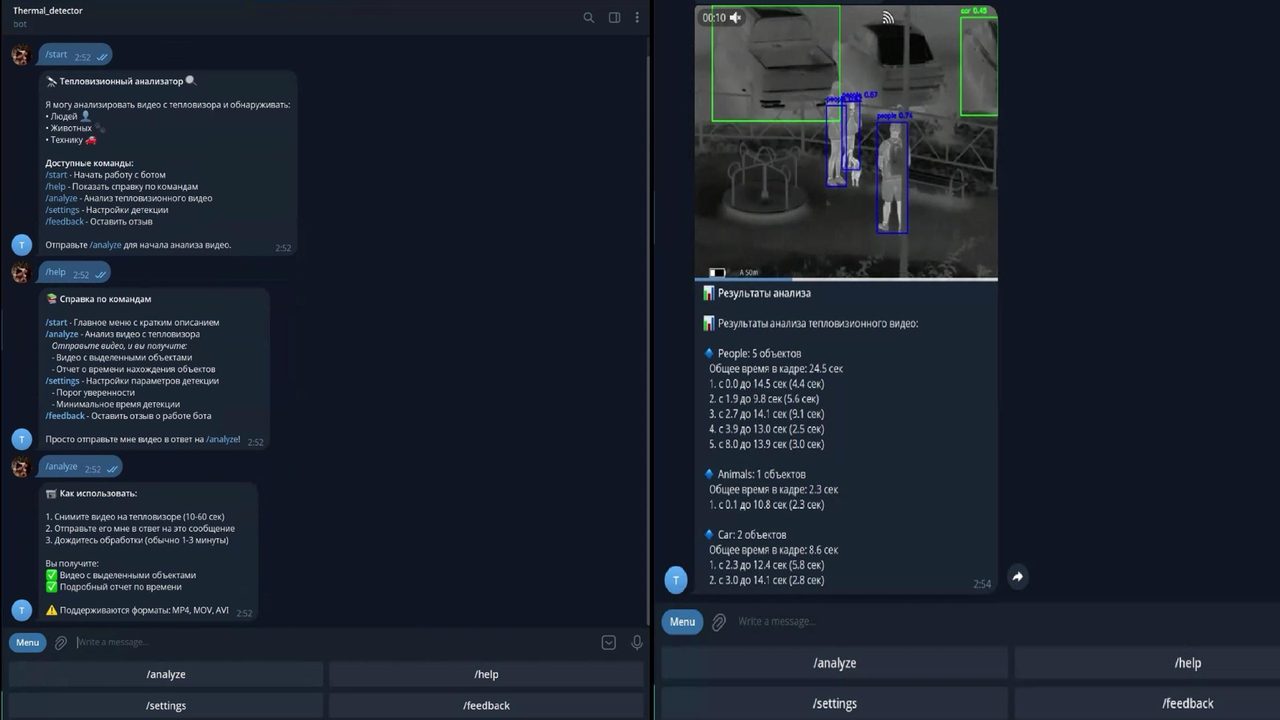Image resolution: width=1280 pixels, height=720 pixels.
Task: Click bot avatar beside 'Справка по командам' message
Action: [x=21, y=438]
